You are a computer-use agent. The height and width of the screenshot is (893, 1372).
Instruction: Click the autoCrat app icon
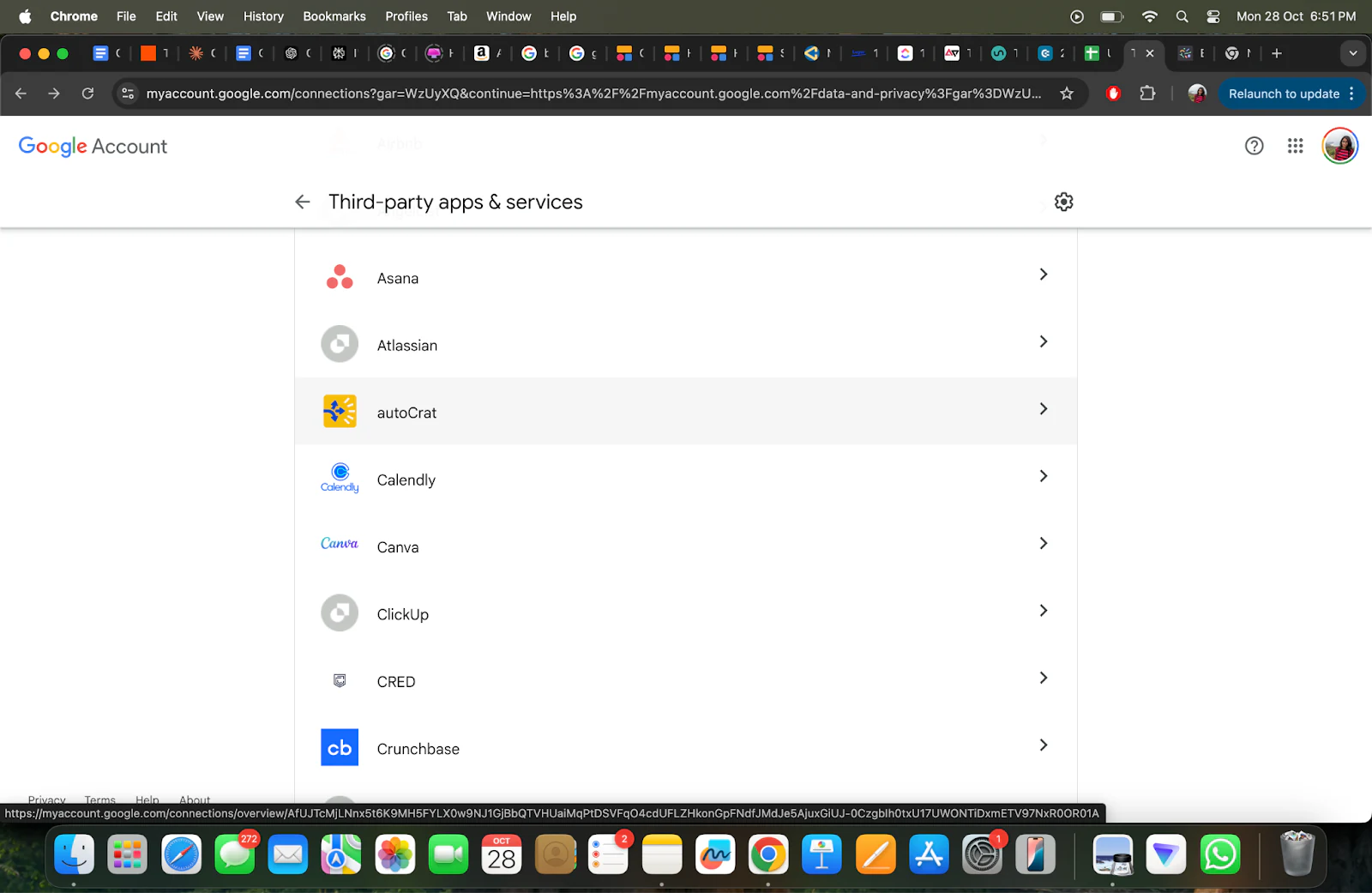340,412
